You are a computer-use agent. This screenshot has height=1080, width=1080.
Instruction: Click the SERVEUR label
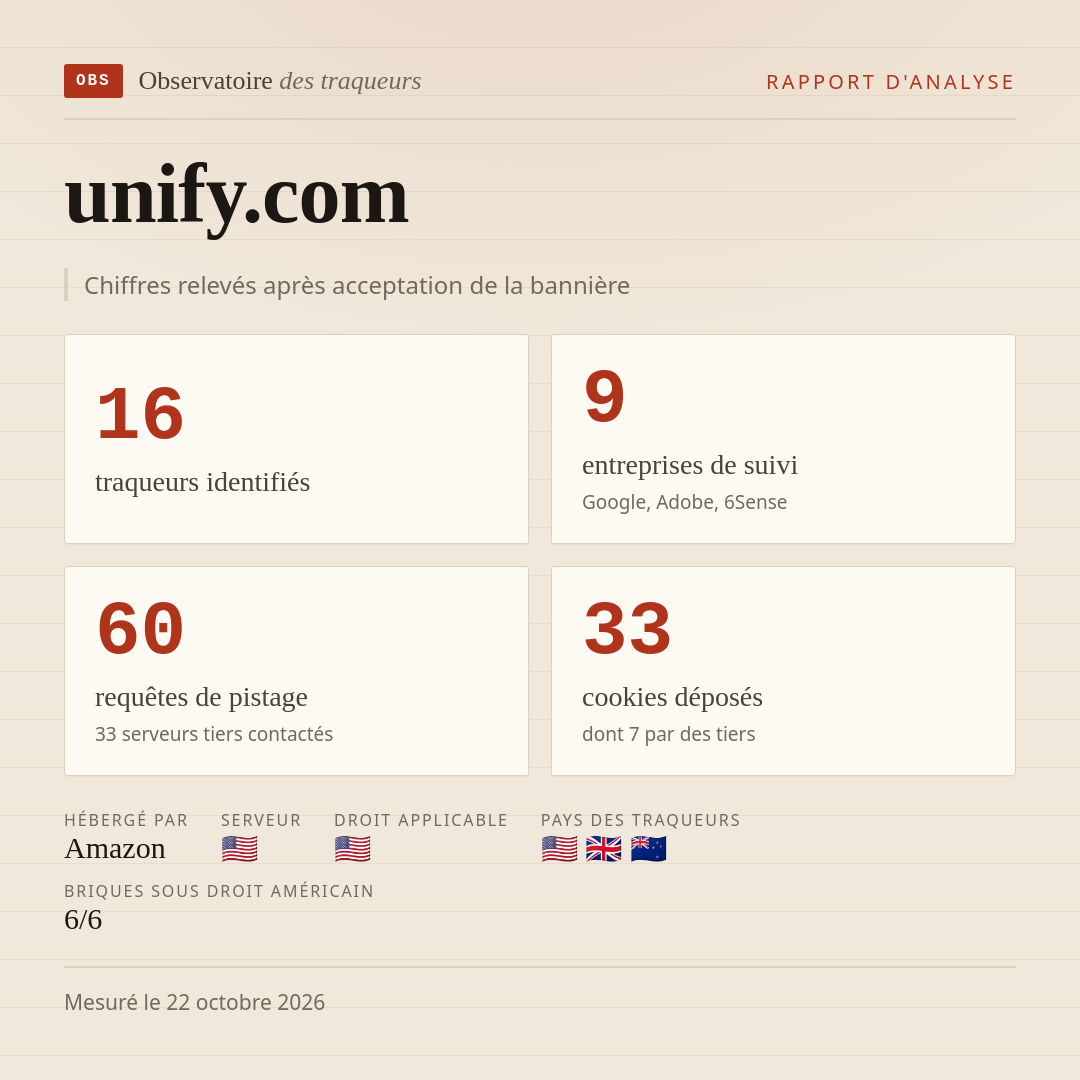(261, 820)
